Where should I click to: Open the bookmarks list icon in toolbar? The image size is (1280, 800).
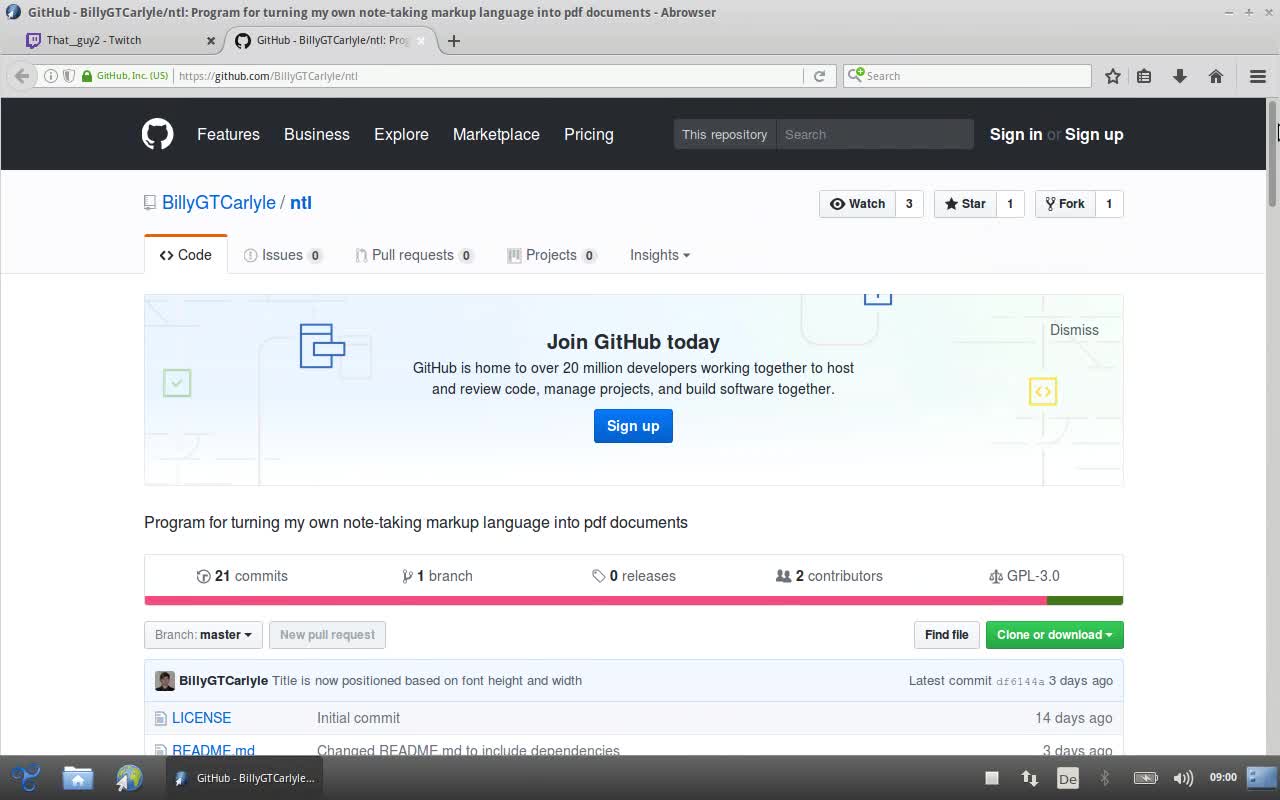point(1144,76)
